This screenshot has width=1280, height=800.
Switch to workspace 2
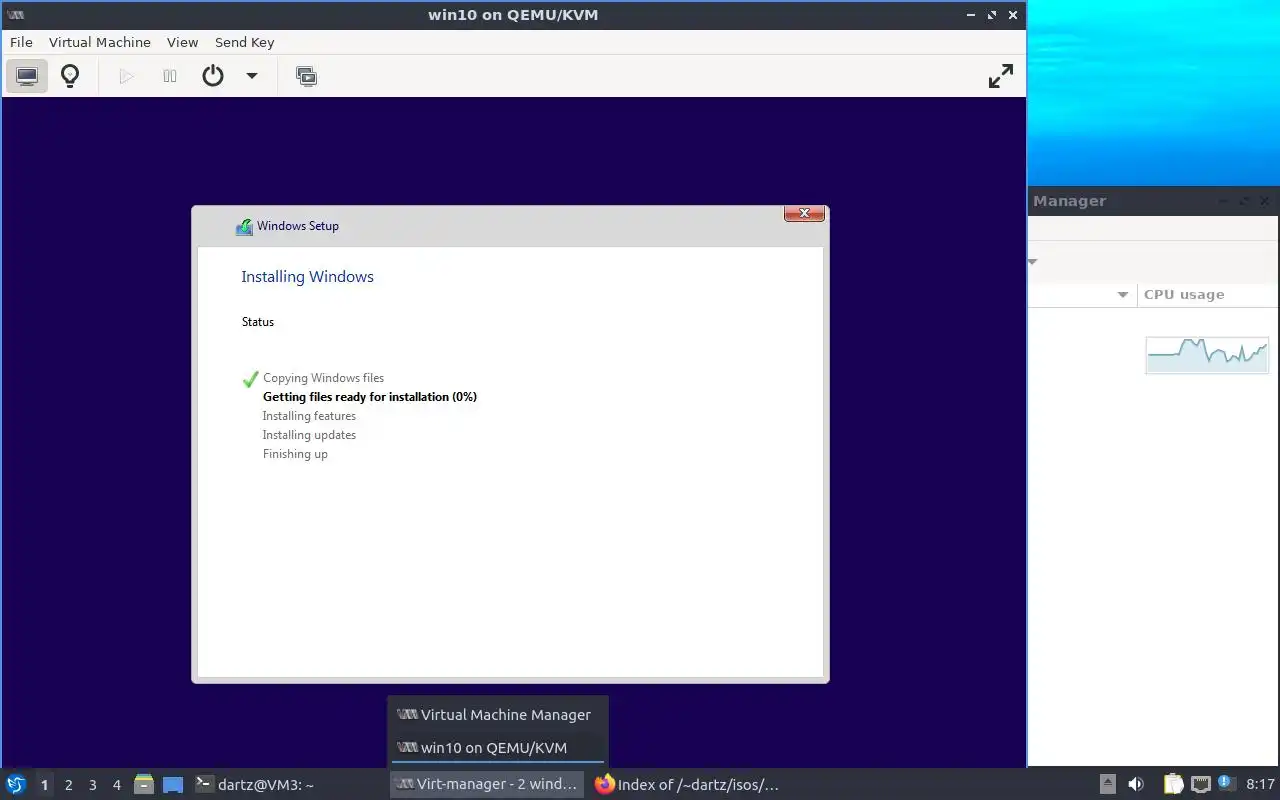coord(69,785)
